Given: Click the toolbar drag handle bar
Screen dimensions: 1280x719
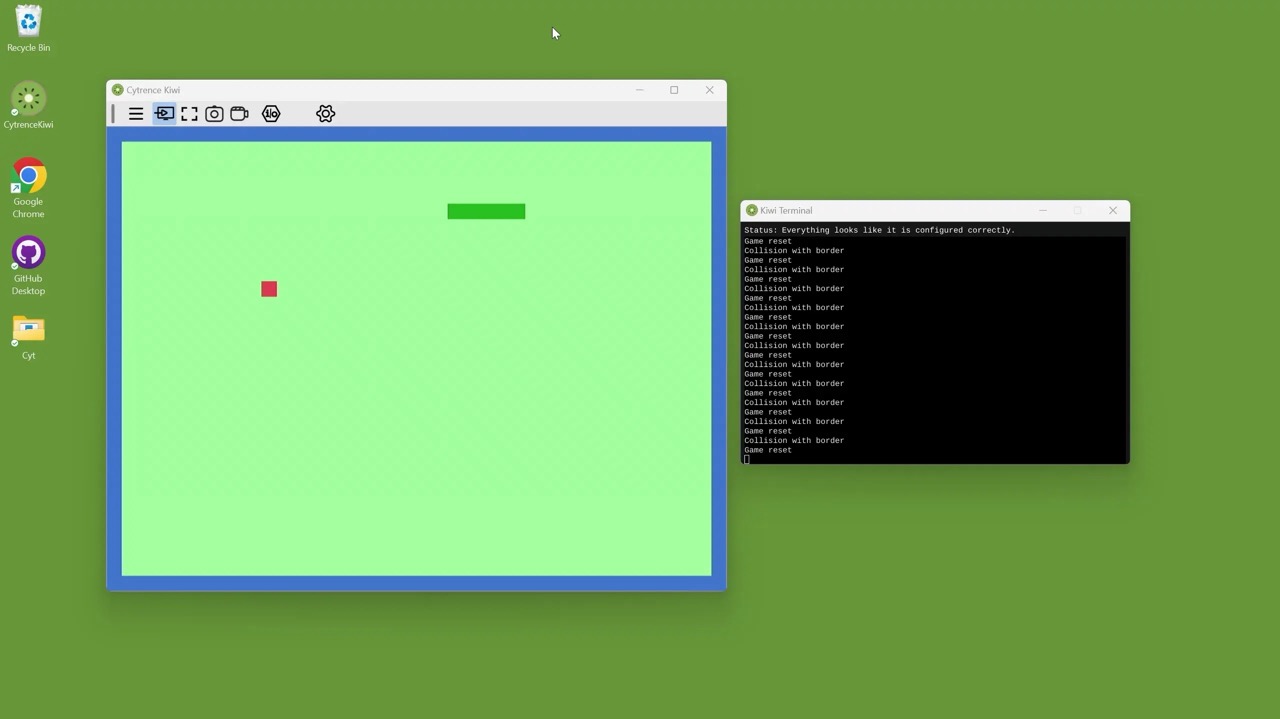Looking at the screenshot, I should pyautogui.click(x=113, y=114).
